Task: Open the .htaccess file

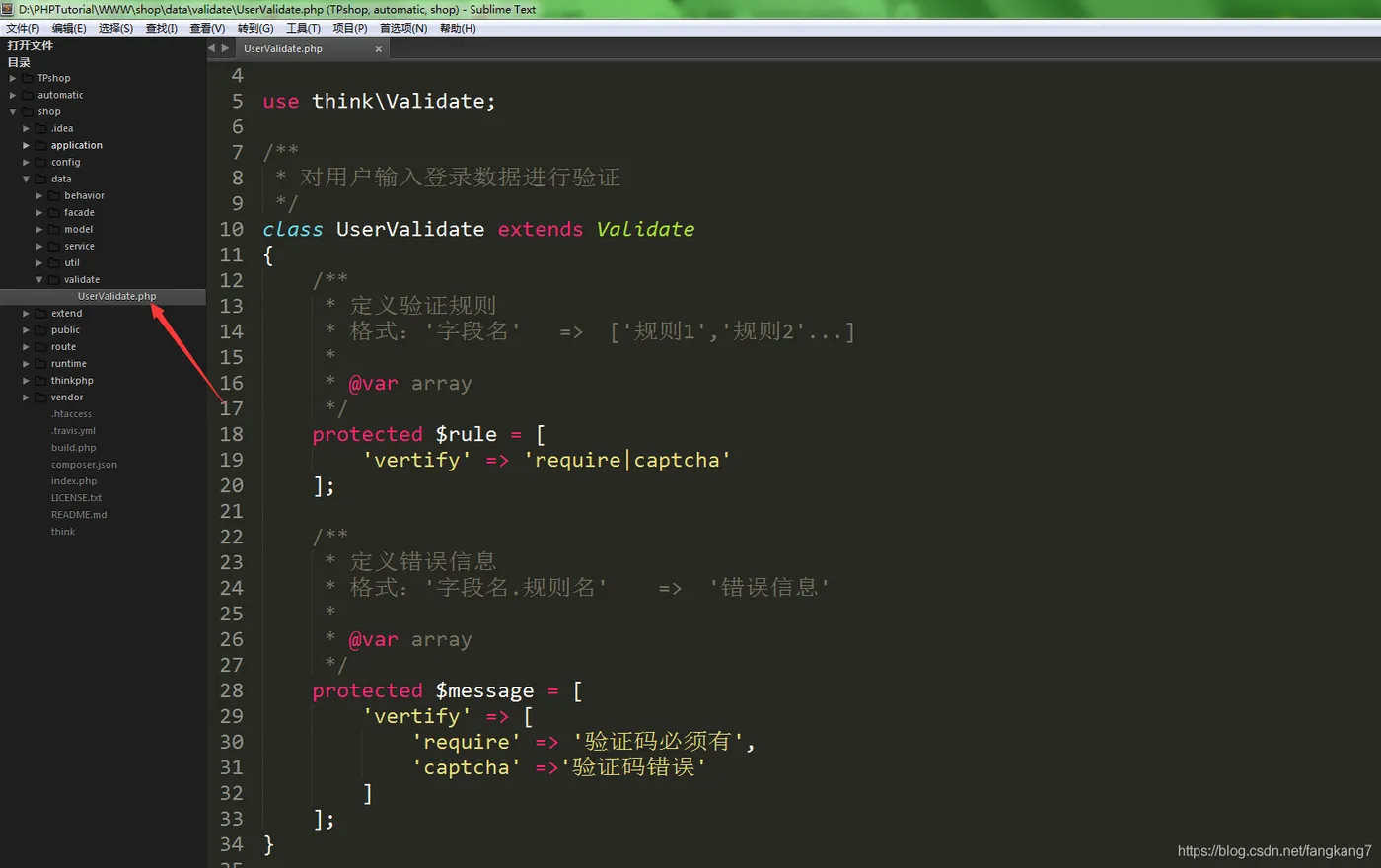Action: [x=71, y=414]
